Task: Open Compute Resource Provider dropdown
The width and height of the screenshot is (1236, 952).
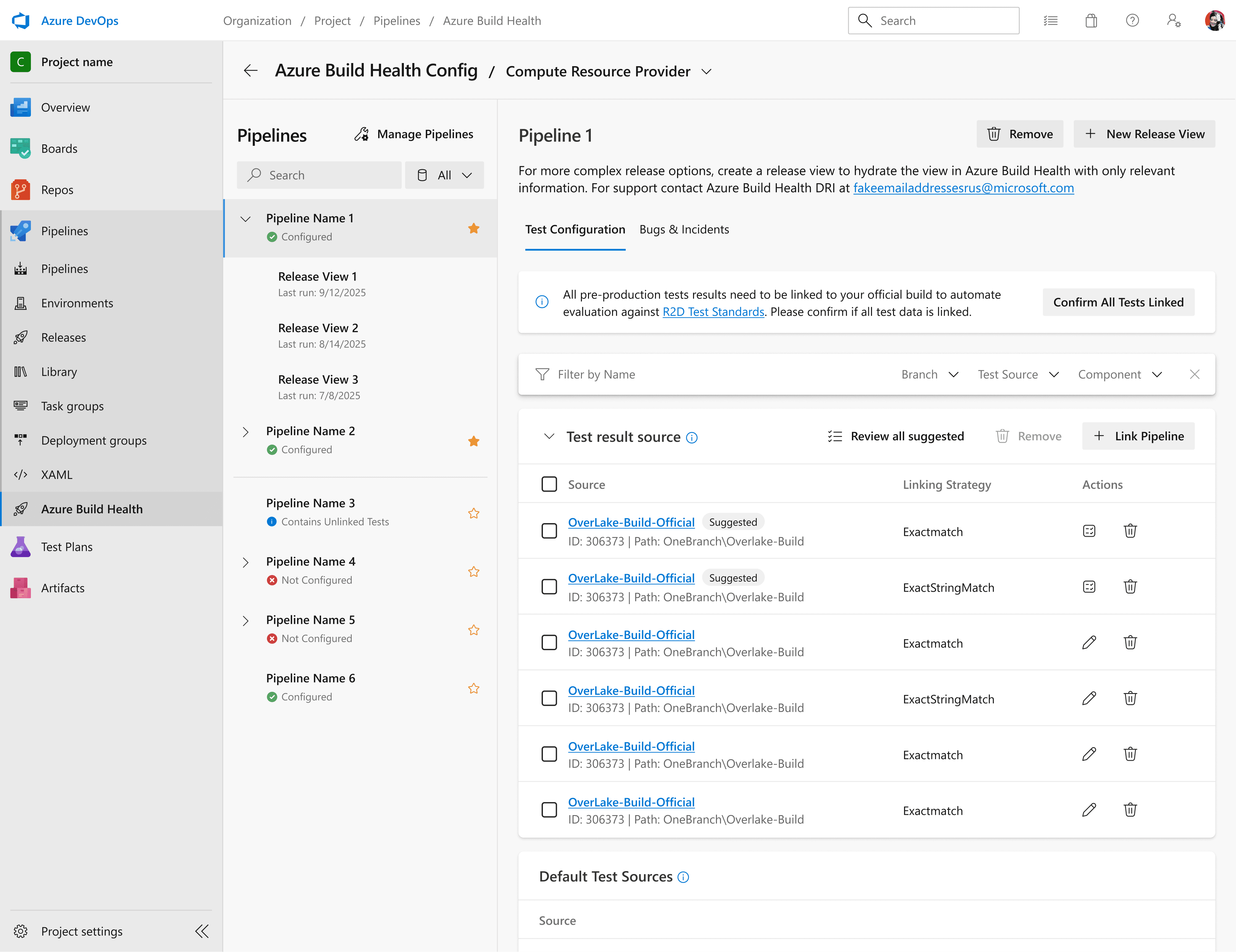Action: click(x=609, y=71)
